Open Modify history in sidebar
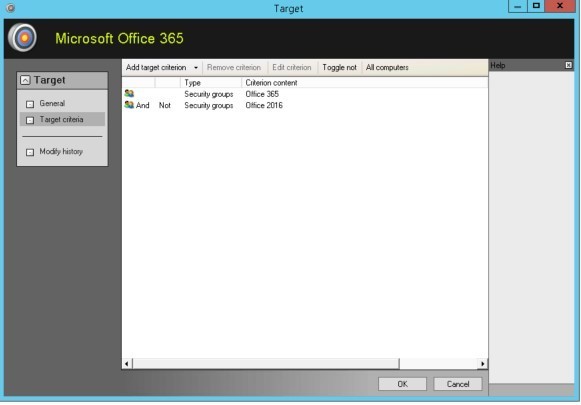Screen dimensions: 581x405 pos(61,151)
